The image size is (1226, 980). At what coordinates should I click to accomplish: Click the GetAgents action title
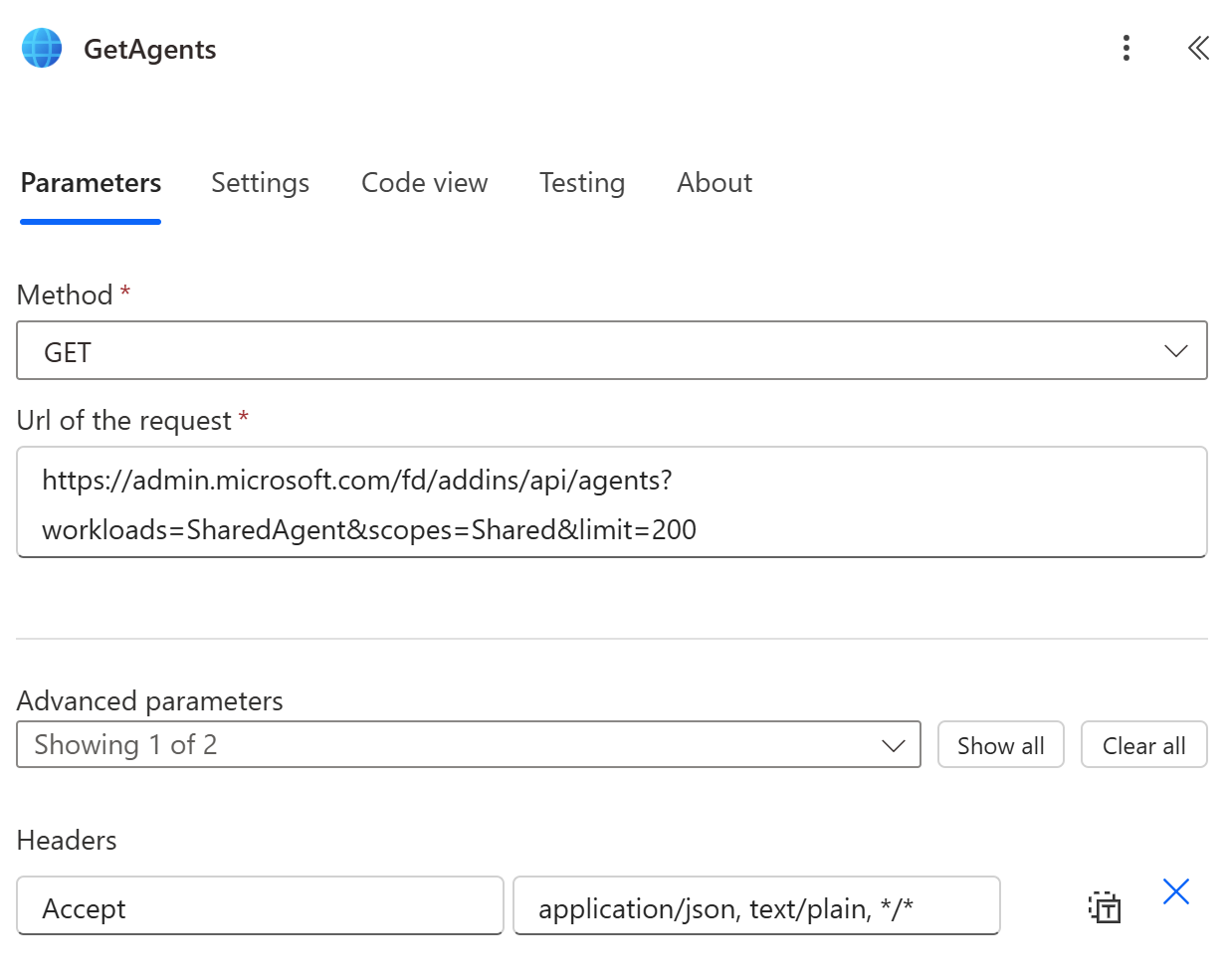pos(150,50)
